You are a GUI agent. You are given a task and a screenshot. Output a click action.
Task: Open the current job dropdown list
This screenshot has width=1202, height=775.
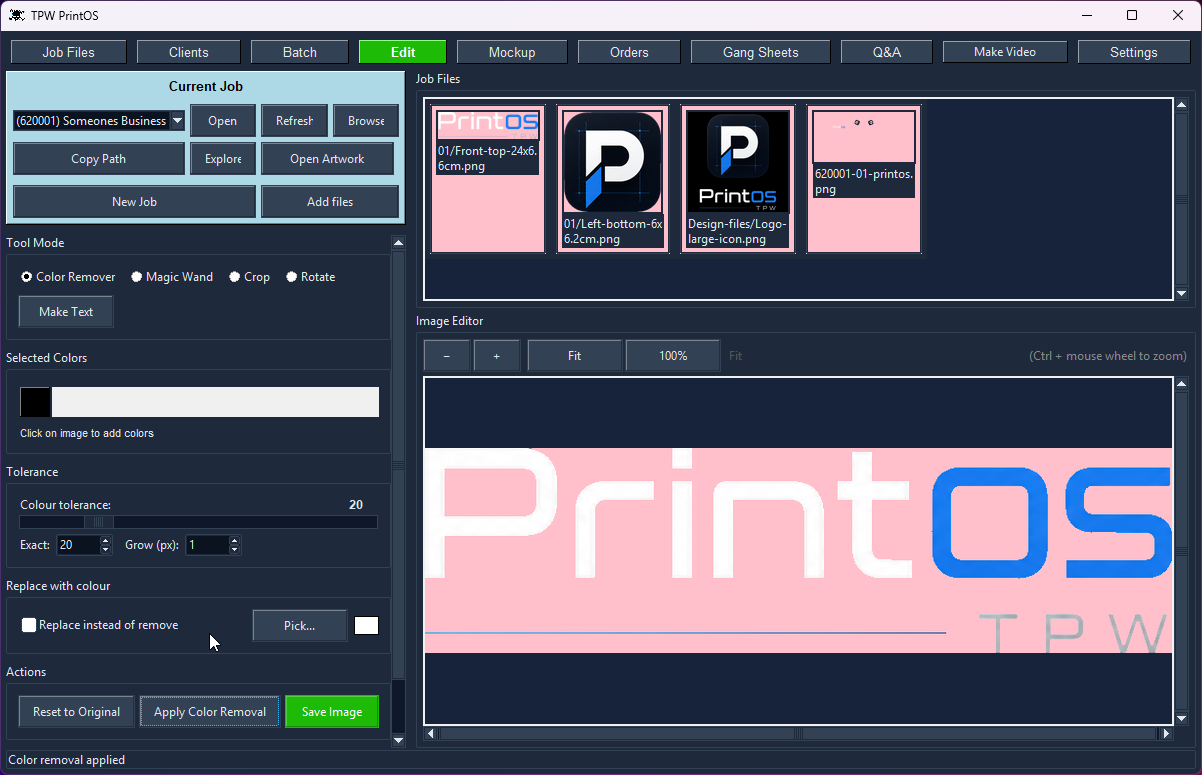pyautogui.click(x=177, y=121)
